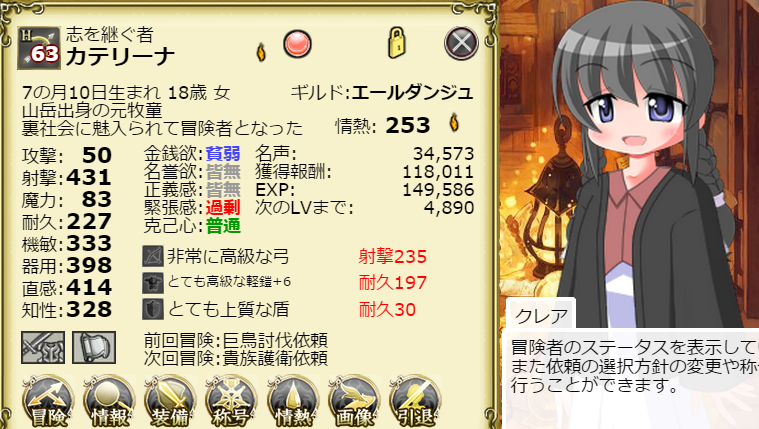The width and height of the screenshot is (759, 429).
Task: Click the guild name エールダンジュ
Action: [x=412, y=92]
